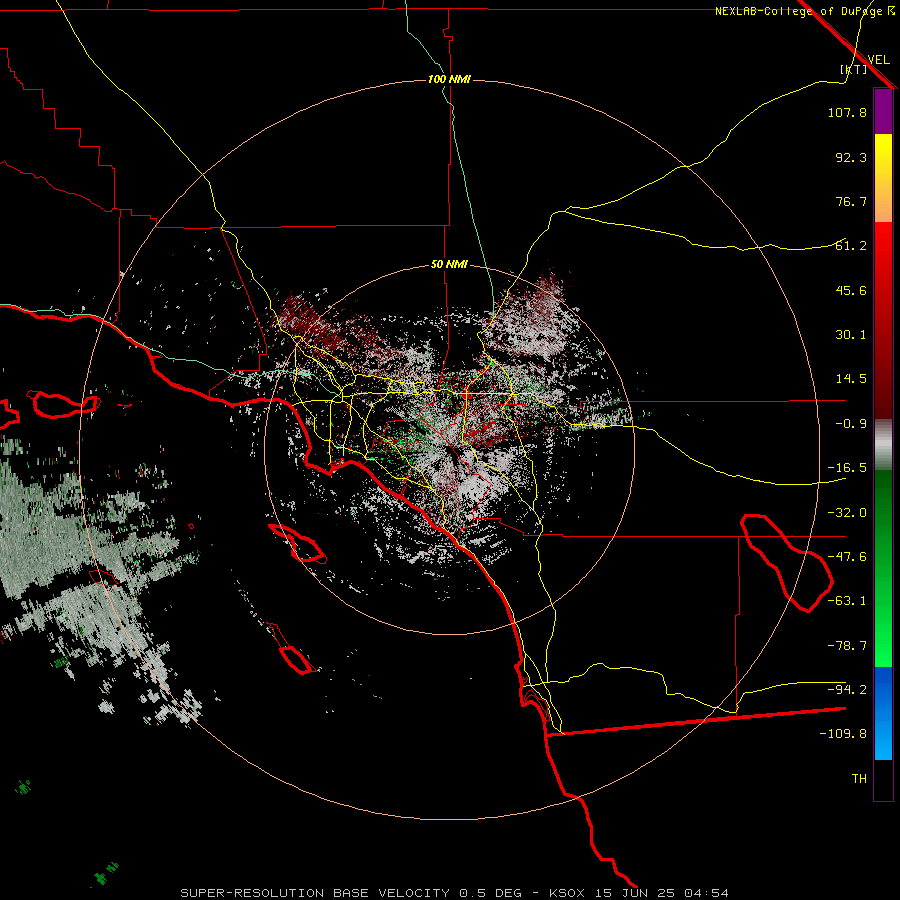Click the 50 NMI range ring label
The height and width of the screenshot is (900, 900).
coord(449,265)
